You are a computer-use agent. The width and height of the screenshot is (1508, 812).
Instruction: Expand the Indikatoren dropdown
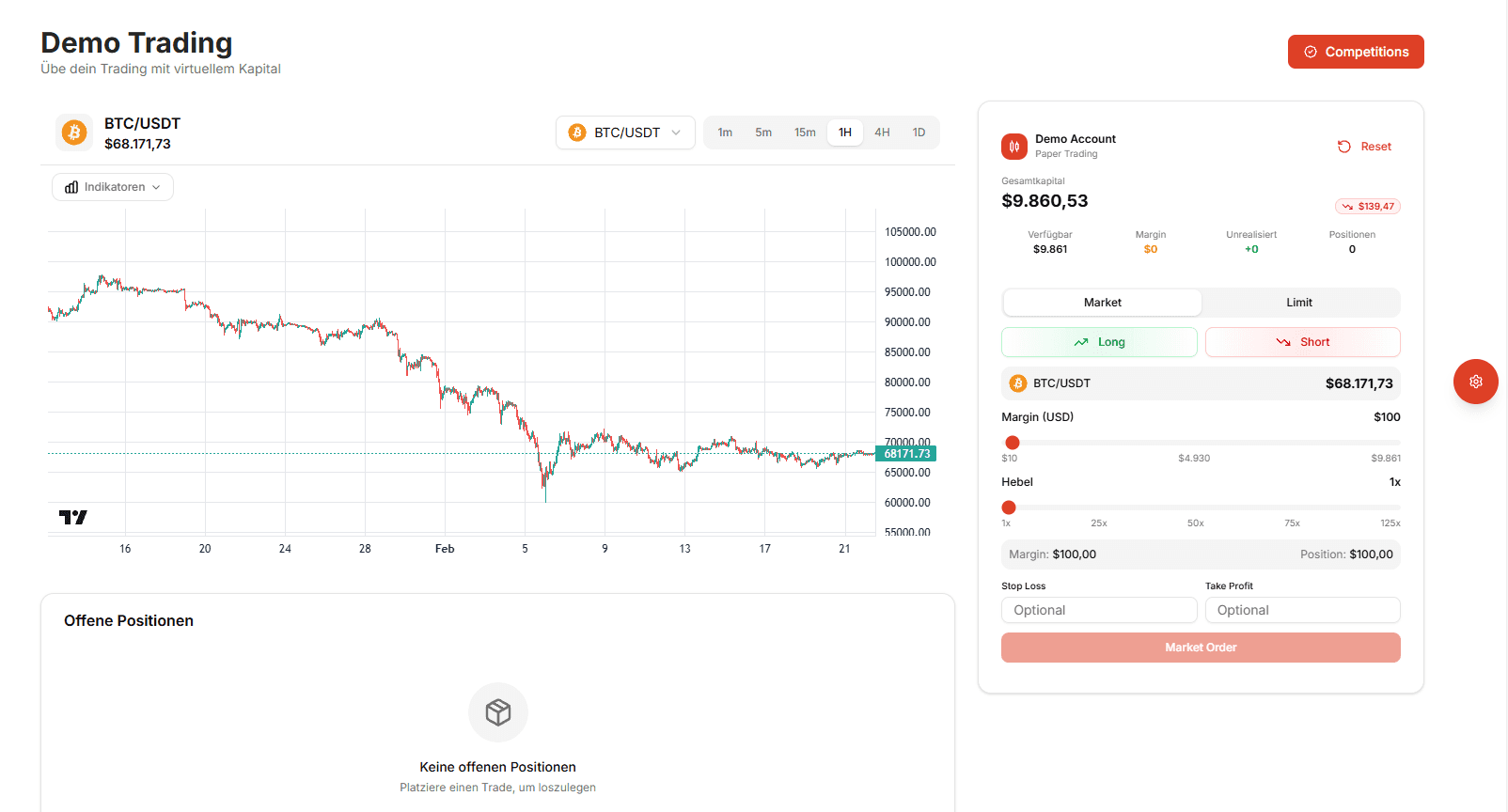point(113,187)
